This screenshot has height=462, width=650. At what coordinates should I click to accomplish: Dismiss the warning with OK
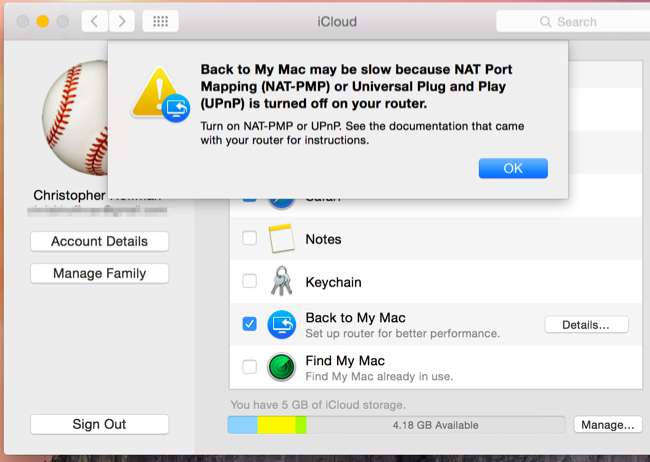[x=512, y=168]
